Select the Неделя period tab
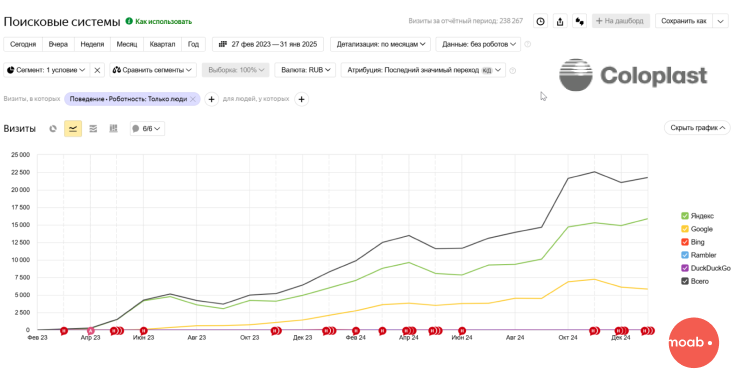The height and width of the screenshot is (385, 732). point(92,44)
